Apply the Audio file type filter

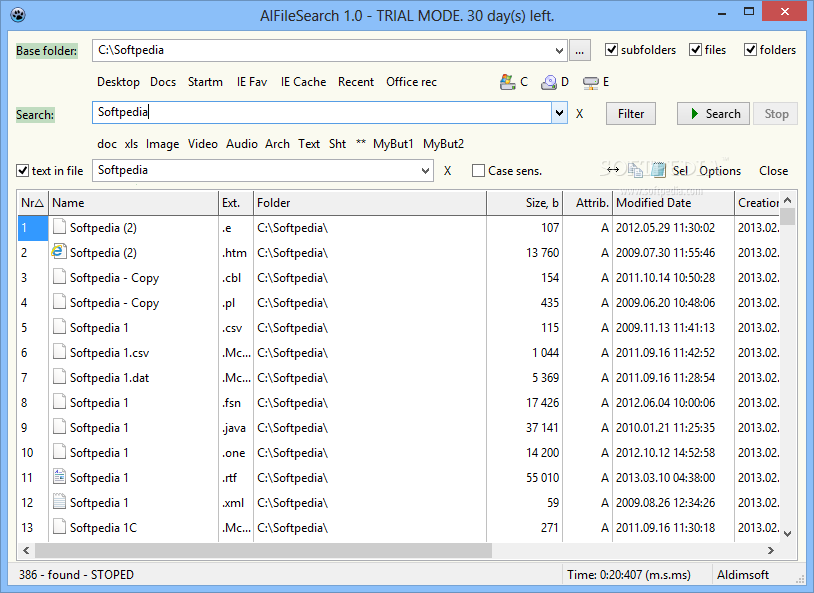(241, 144)
